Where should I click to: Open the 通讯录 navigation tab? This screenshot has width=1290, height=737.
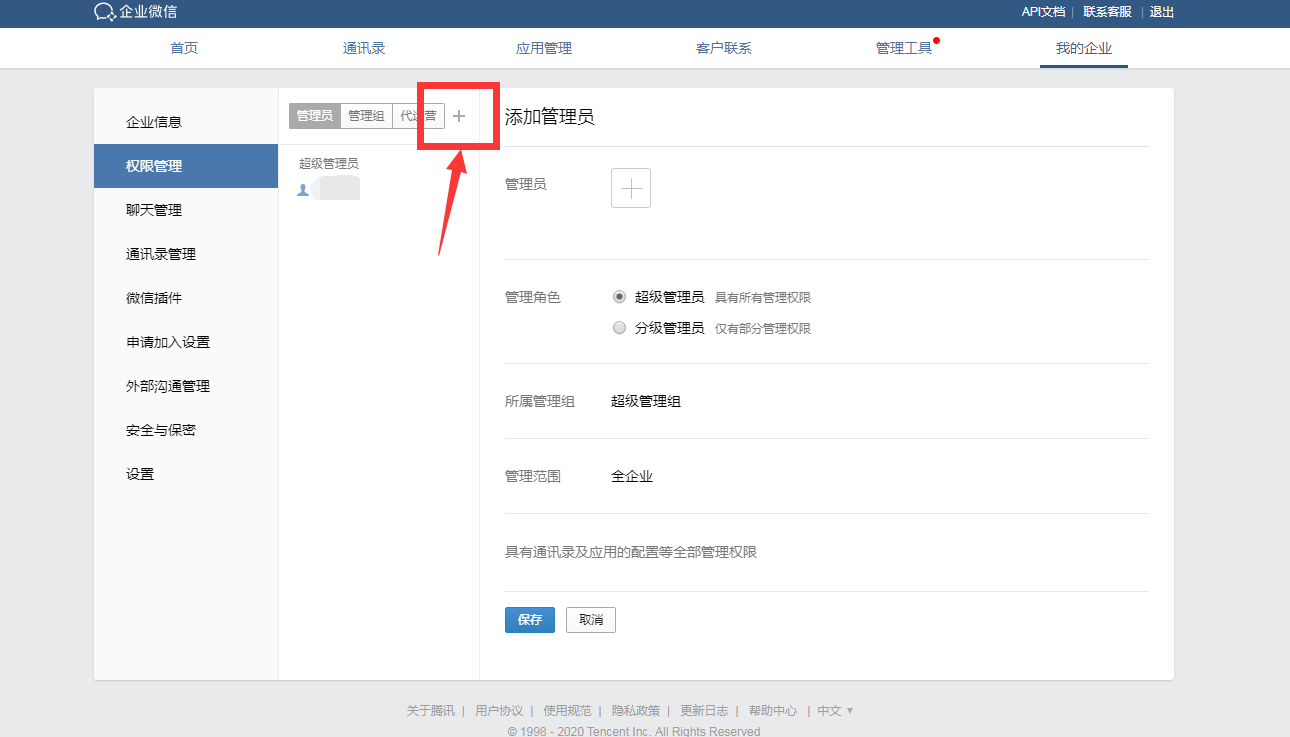pos(364,48)
